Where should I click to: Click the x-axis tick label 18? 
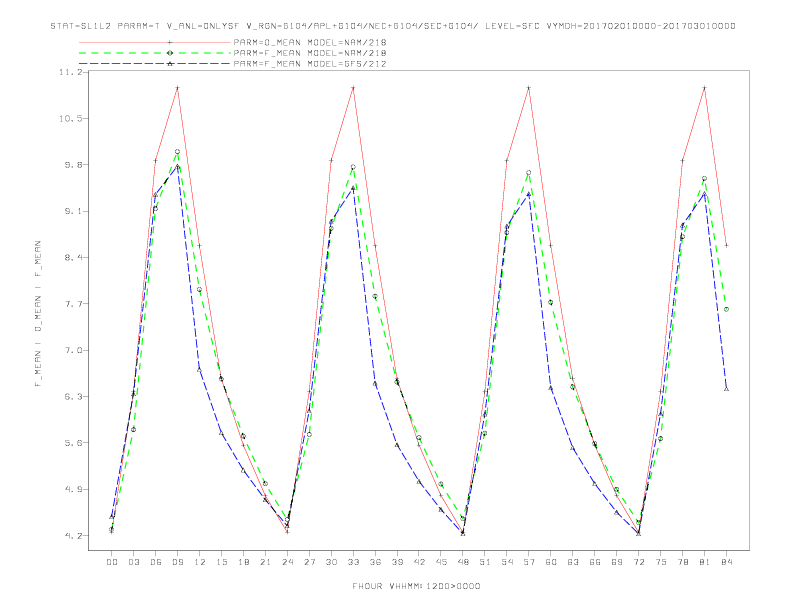(243, 562)
